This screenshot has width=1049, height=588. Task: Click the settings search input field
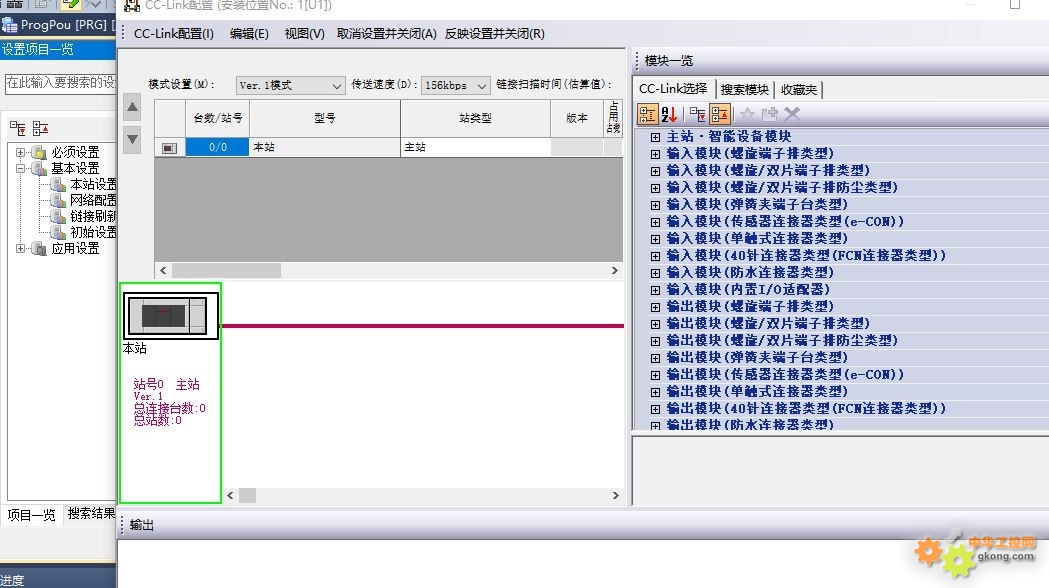60,83
